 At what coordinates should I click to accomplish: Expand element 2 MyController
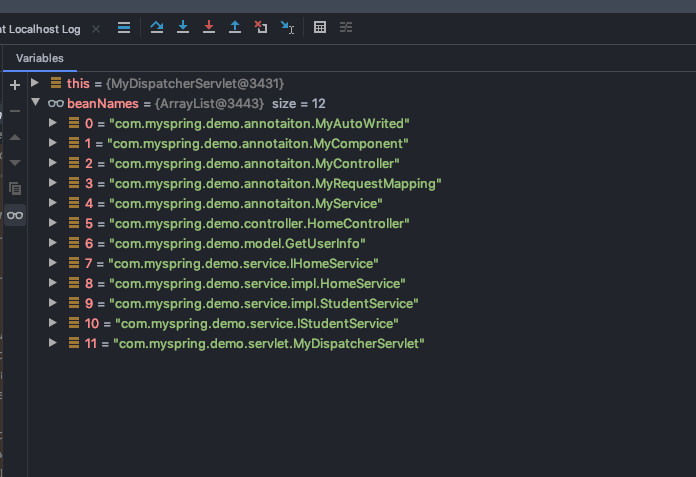pos(52,162)
